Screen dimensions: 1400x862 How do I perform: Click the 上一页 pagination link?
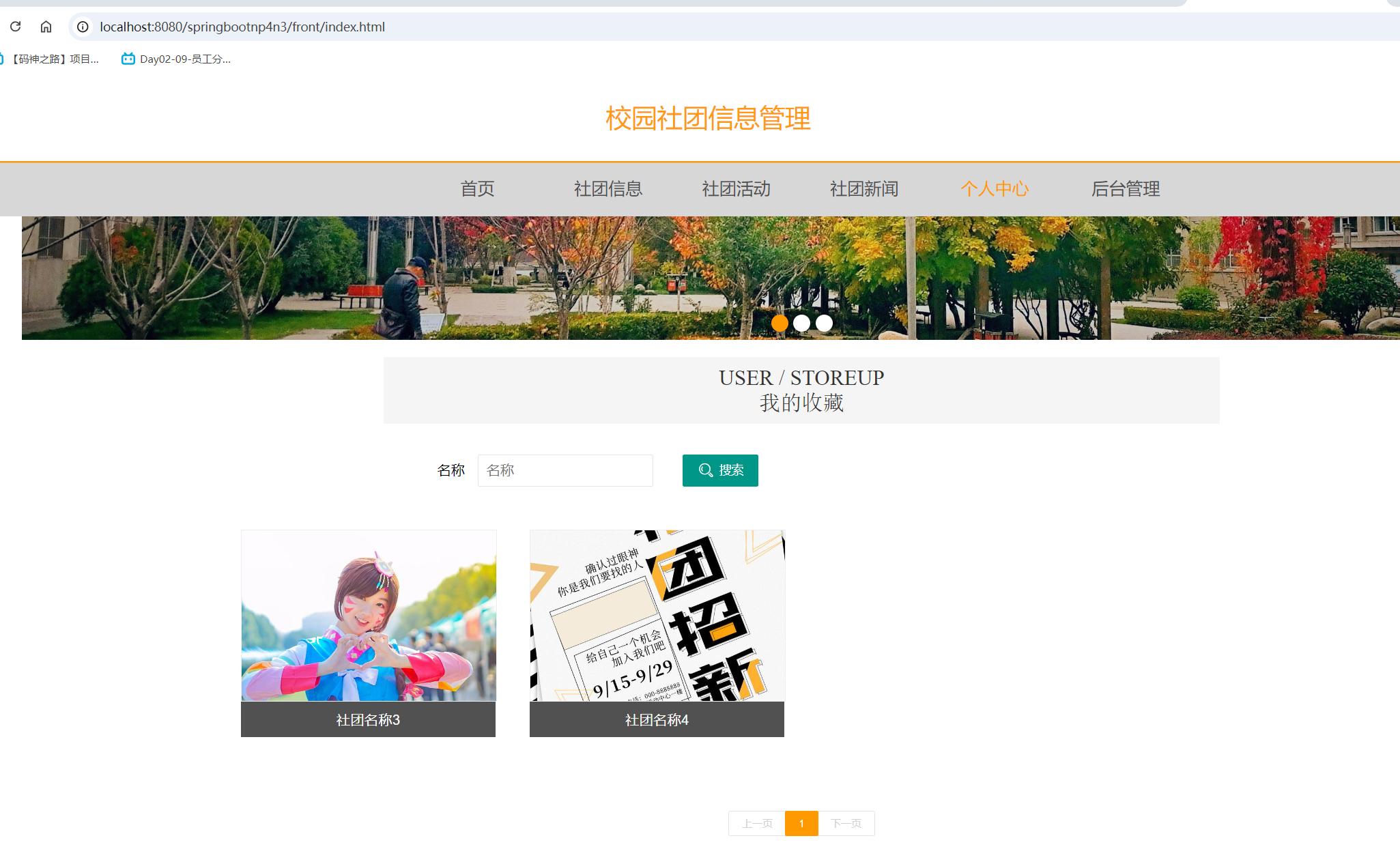pos(756,823)
